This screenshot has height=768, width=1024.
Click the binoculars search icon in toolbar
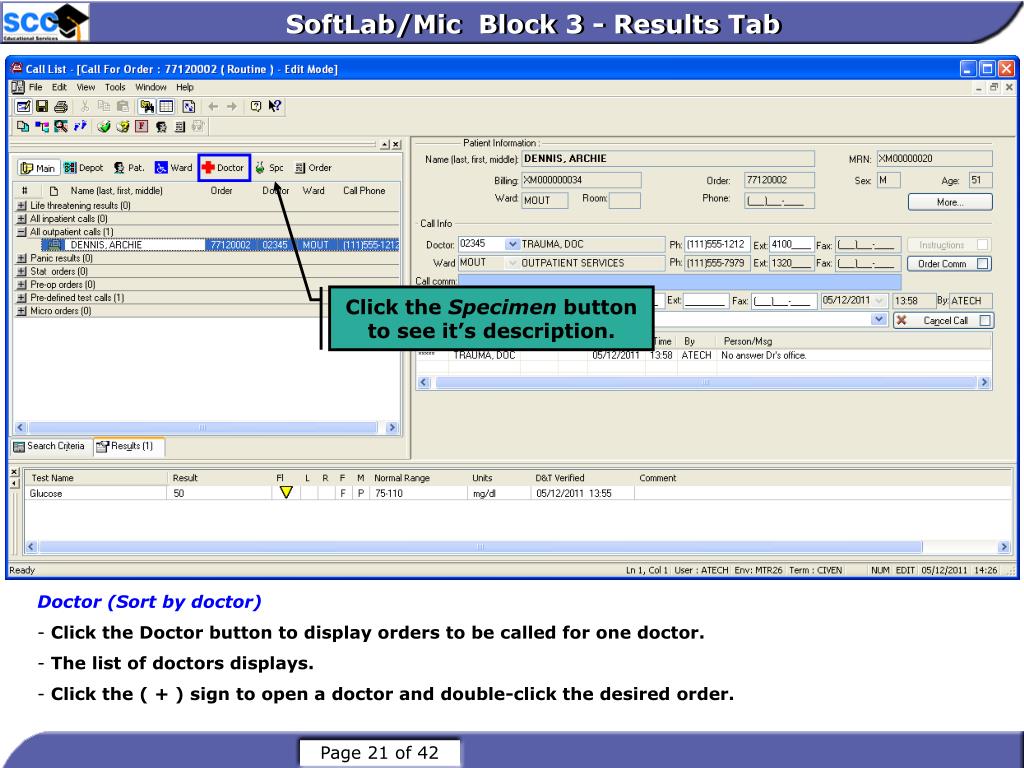tap(147, 106)
